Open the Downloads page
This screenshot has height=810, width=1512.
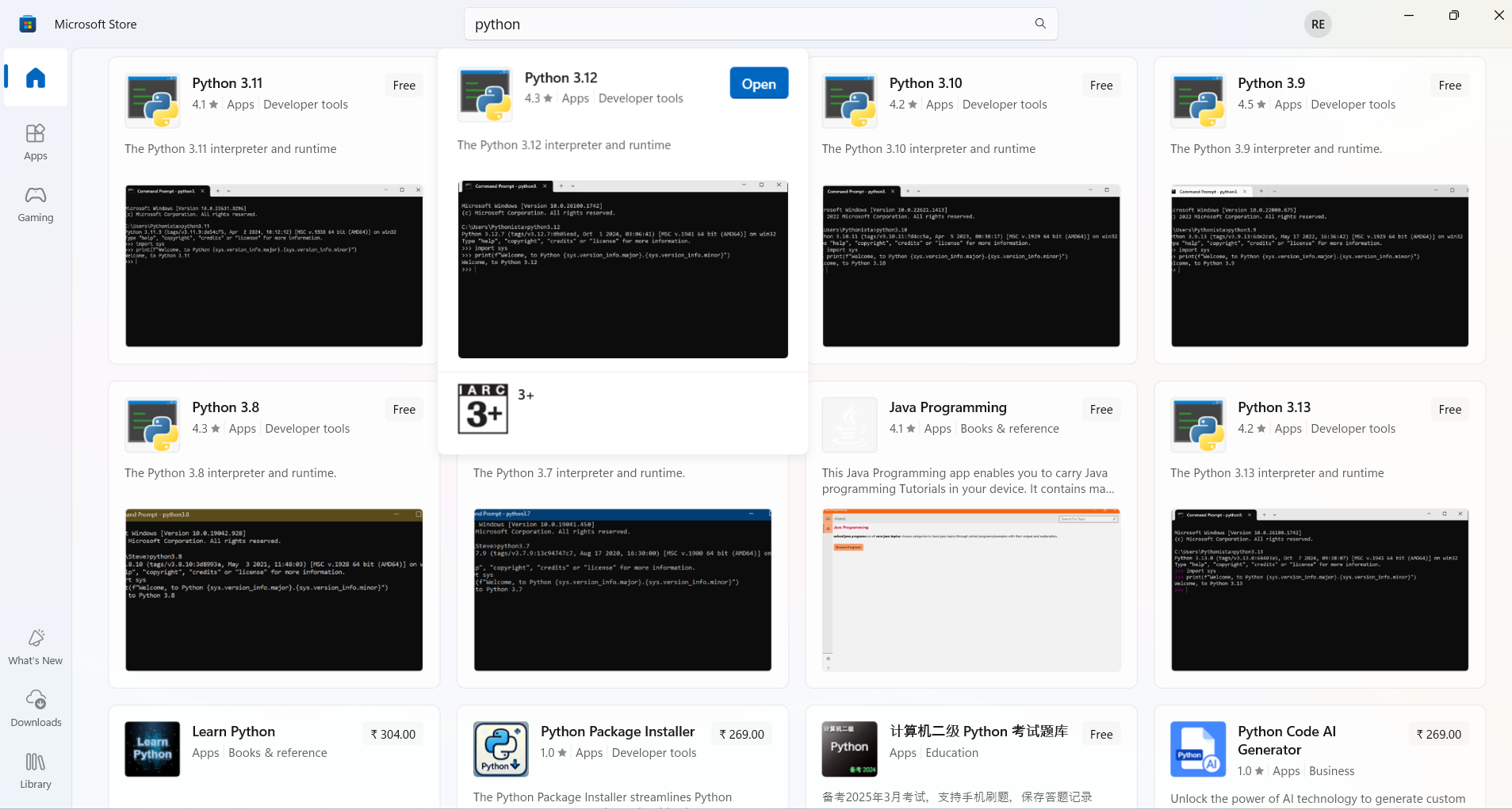pos(36,709)
